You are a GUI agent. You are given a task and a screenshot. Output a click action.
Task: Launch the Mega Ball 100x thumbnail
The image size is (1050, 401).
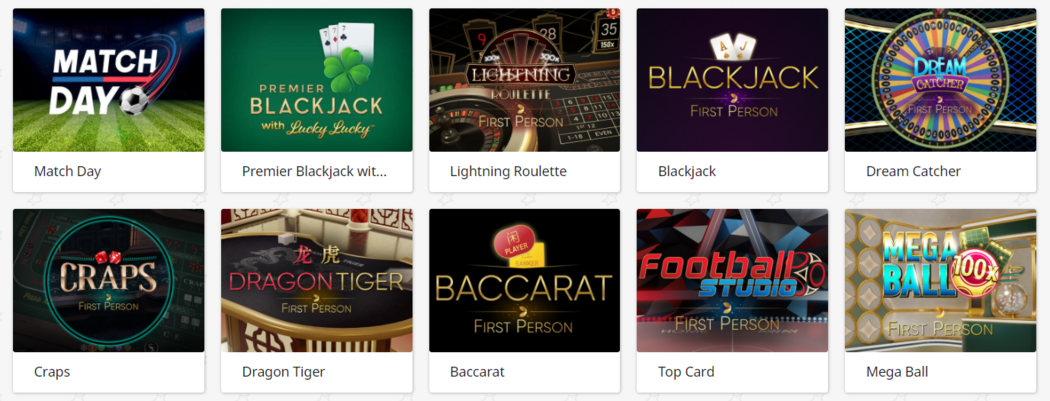coord(940,280)
